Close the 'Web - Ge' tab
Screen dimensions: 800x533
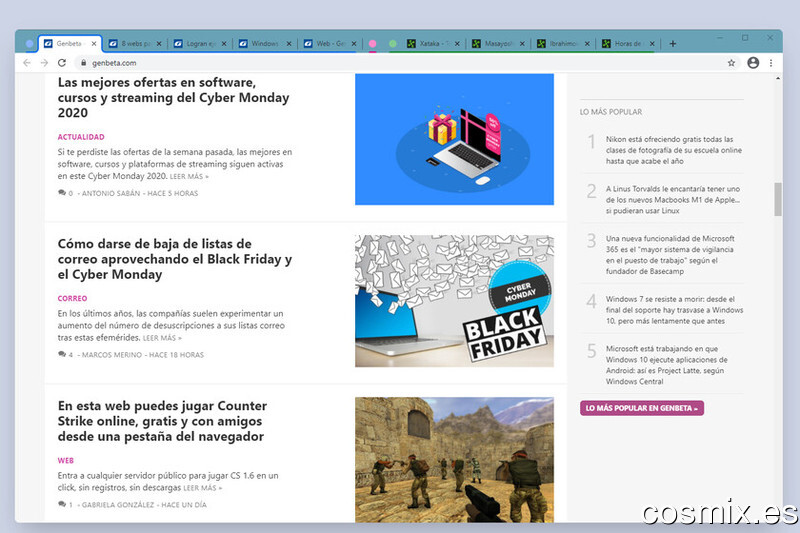(354, 44)
